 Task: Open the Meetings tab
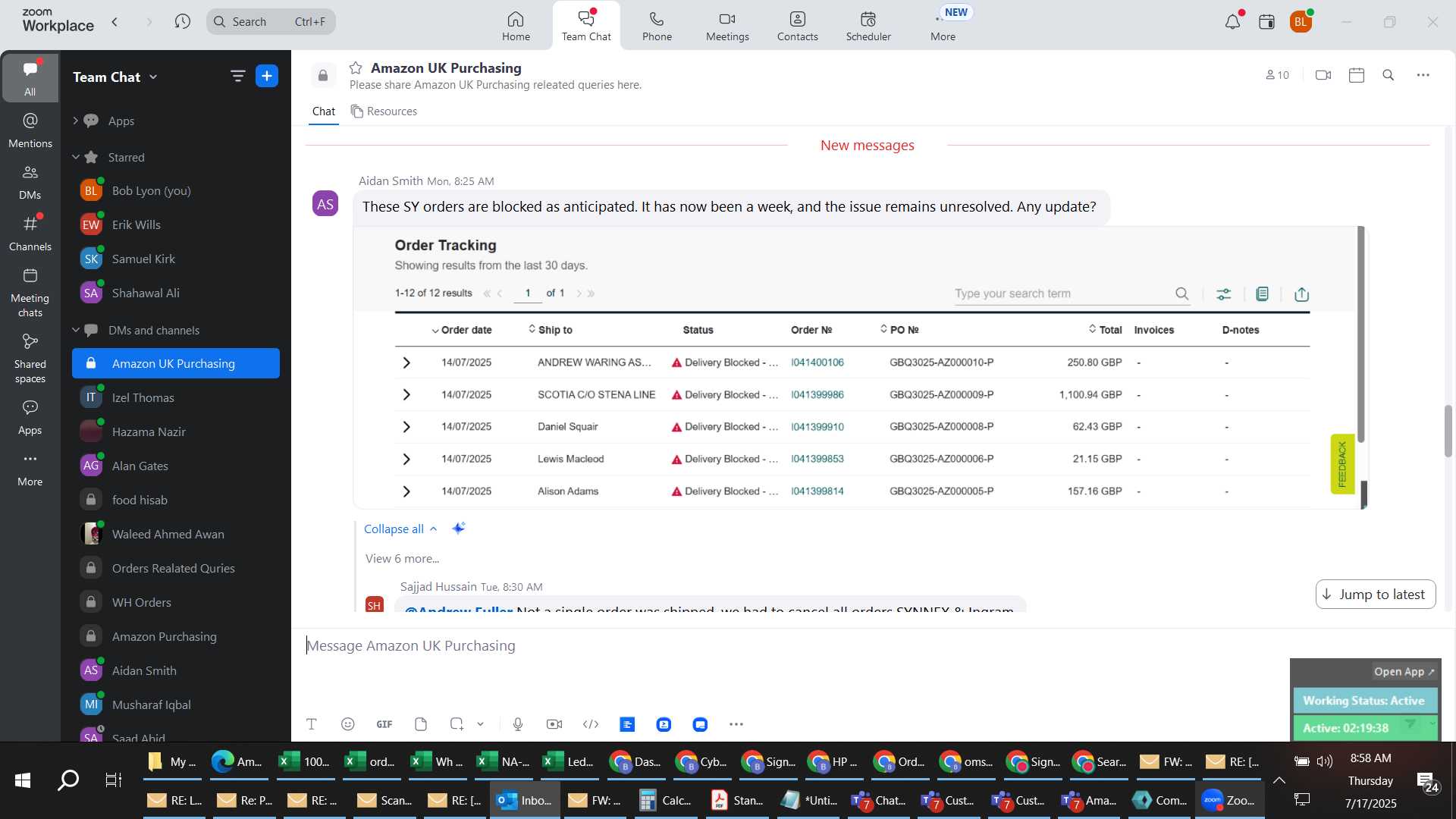[x=727, y=26]
